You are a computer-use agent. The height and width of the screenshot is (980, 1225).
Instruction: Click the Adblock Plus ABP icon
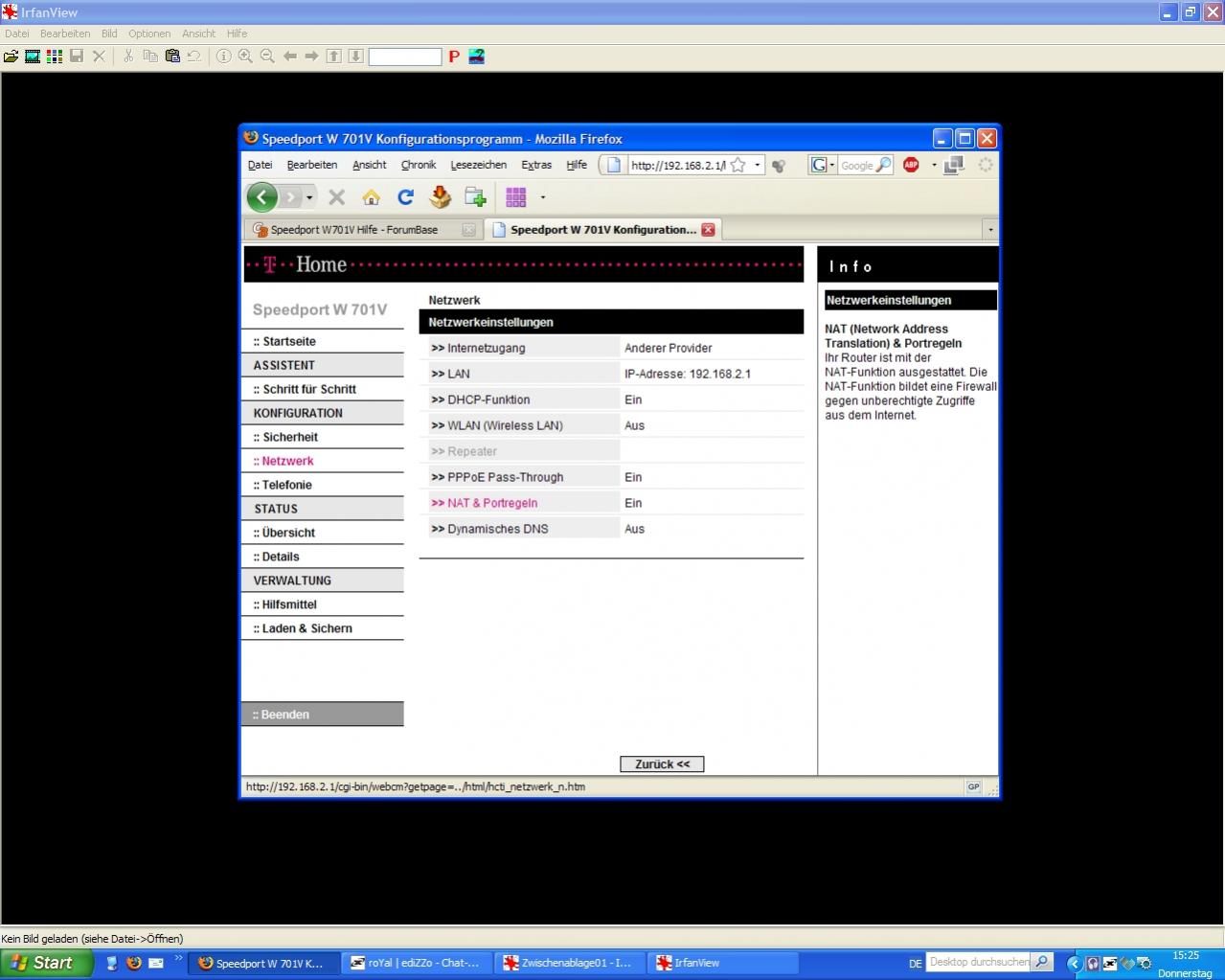[x=911, y=165]
